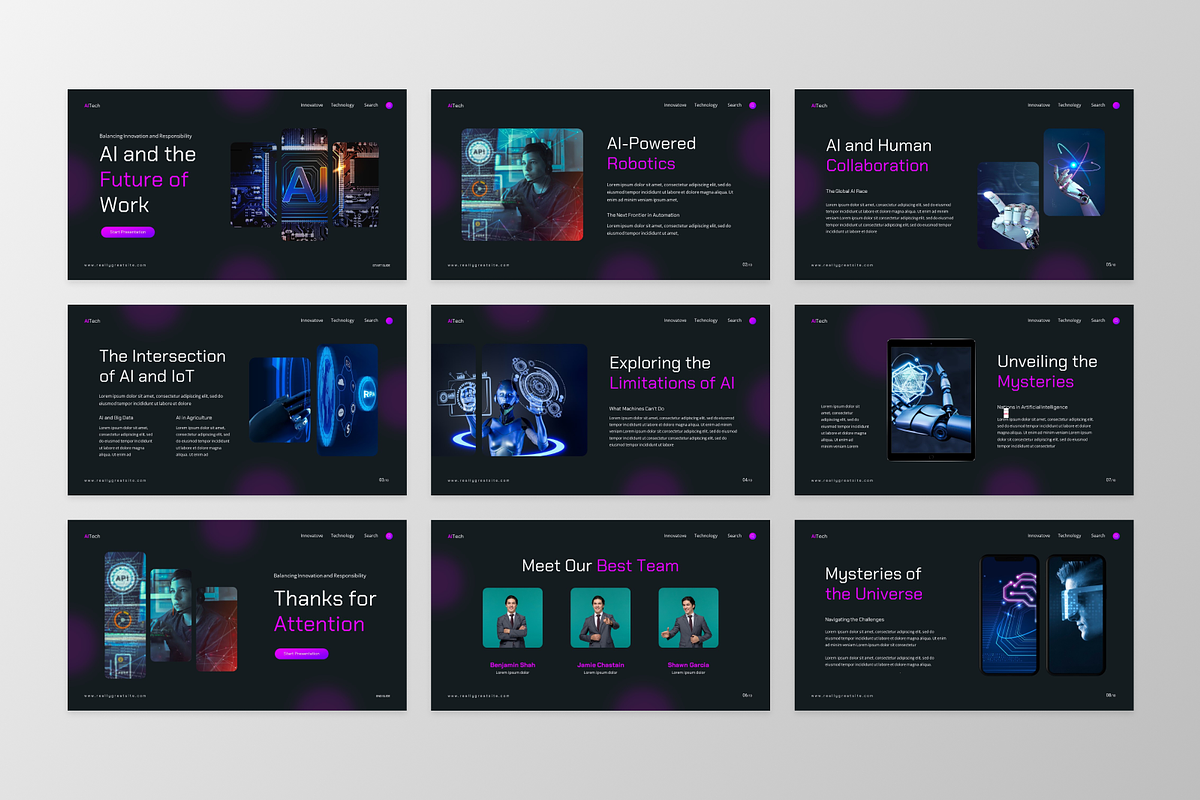Click Start Presentation on the Thanks for Attention slide

301,653
